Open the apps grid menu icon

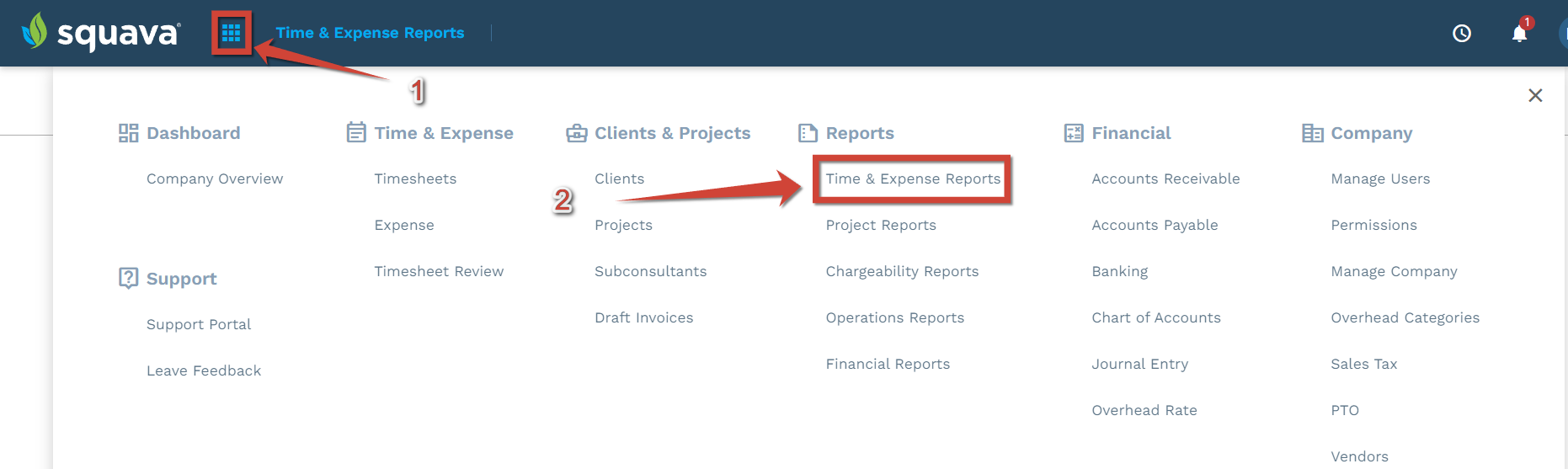232,34
